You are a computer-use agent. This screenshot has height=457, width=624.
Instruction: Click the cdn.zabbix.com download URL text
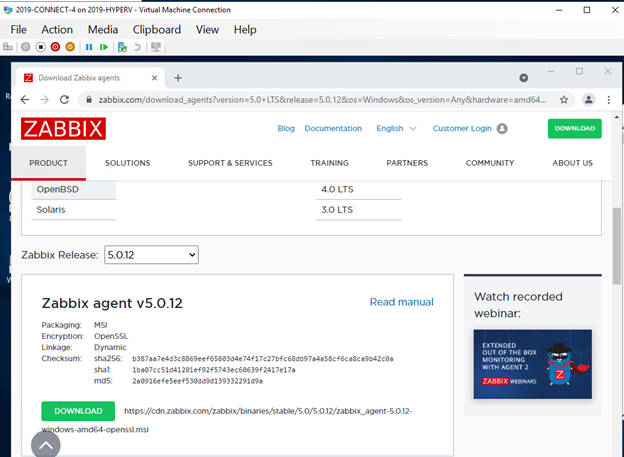[268, 411]
